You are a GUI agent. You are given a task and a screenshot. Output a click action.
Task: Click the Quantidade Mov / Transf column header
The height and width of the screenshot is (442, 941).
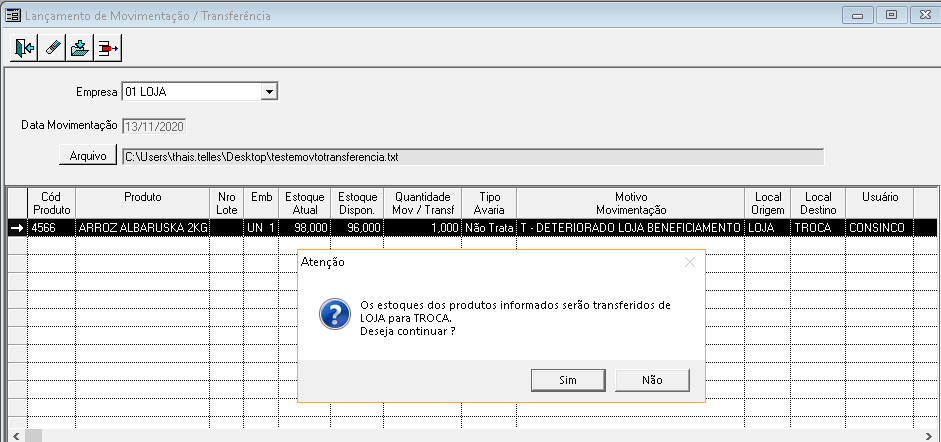click(x=424, y=203)
